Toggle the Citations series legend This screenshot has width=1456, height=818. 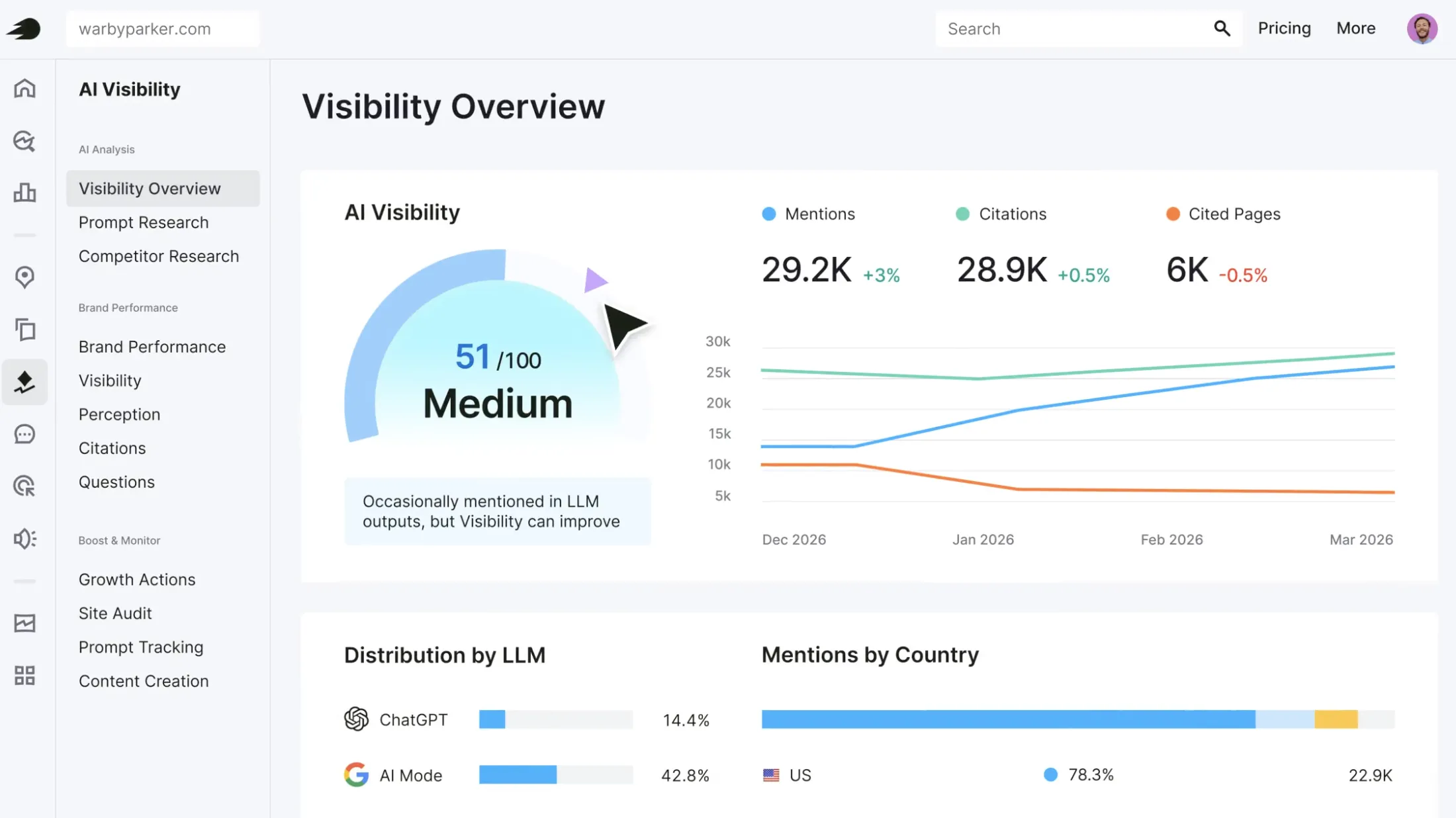click(1001, 214)
